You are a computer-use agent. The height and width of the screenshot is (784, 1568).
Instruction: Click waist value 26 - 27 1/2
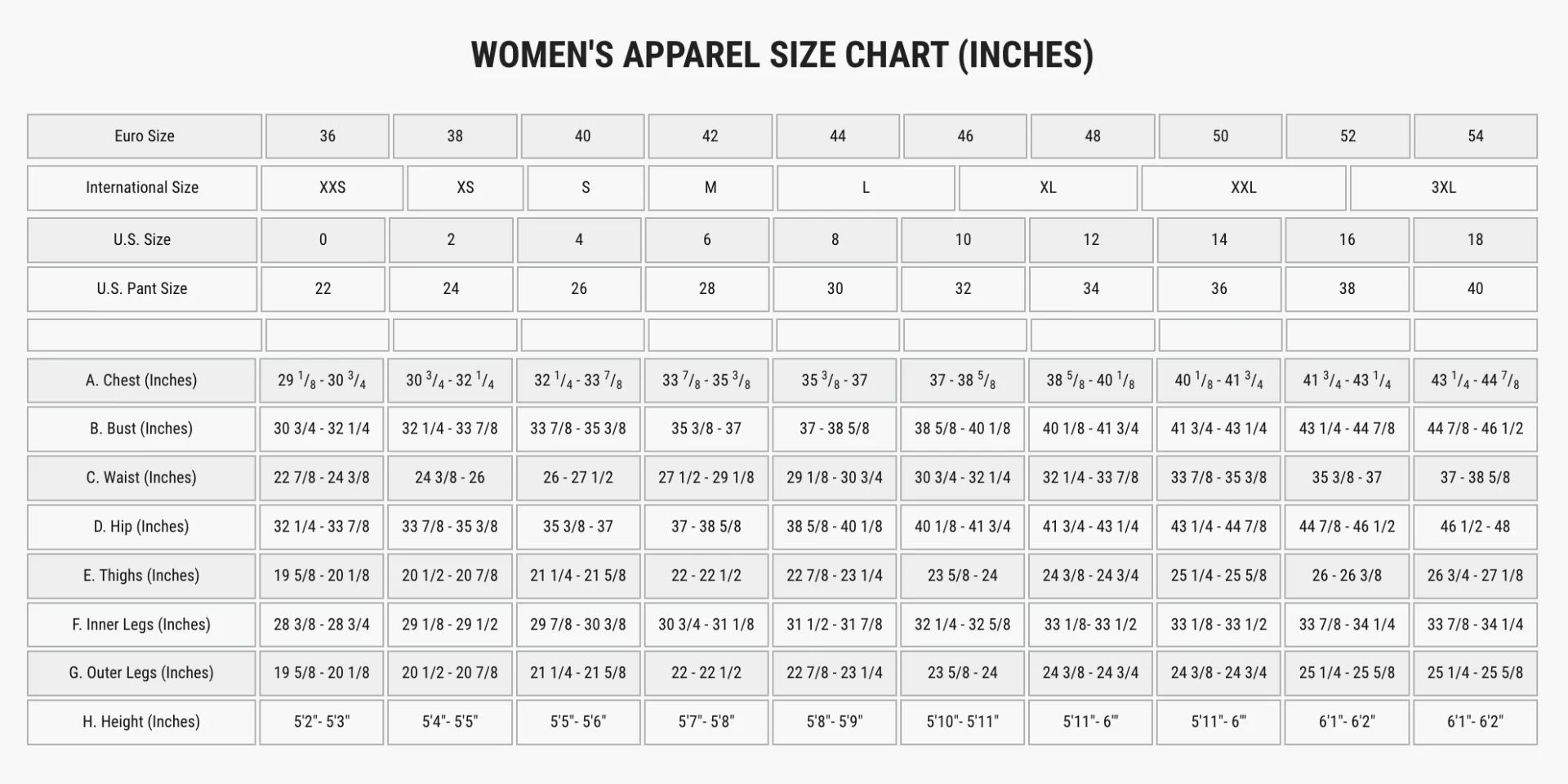pyautogui.click(x=578, y=478)
